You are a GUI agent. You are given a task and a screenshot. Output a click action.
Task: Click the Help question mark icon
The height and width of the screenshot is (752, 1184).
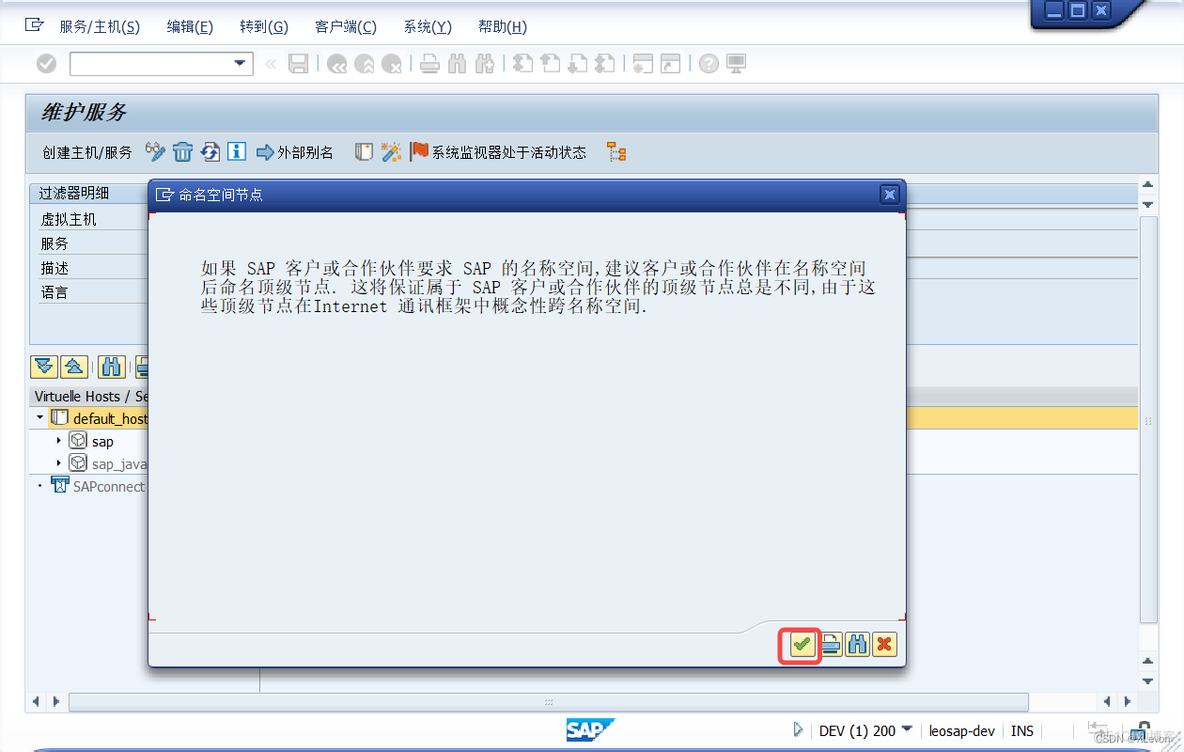(x=708, y=64)
